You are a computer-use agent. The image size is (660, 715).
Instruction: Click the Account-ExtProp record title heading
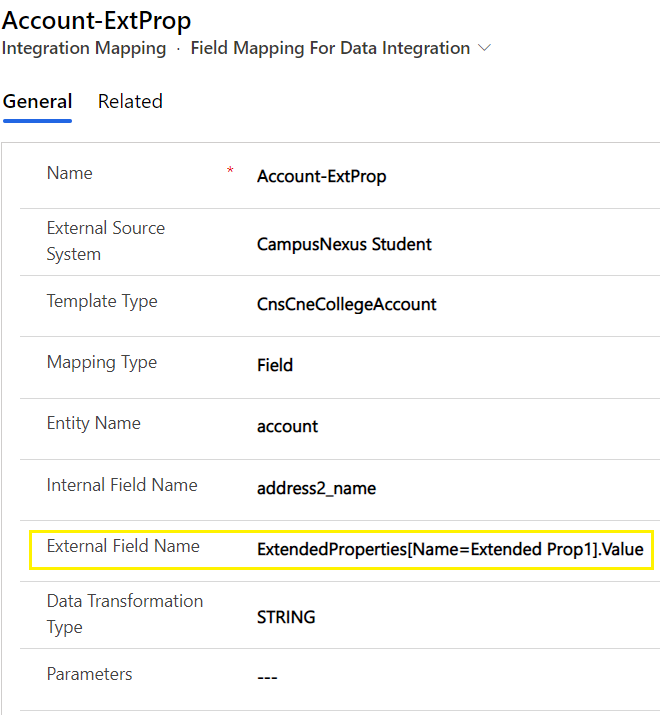97,19
